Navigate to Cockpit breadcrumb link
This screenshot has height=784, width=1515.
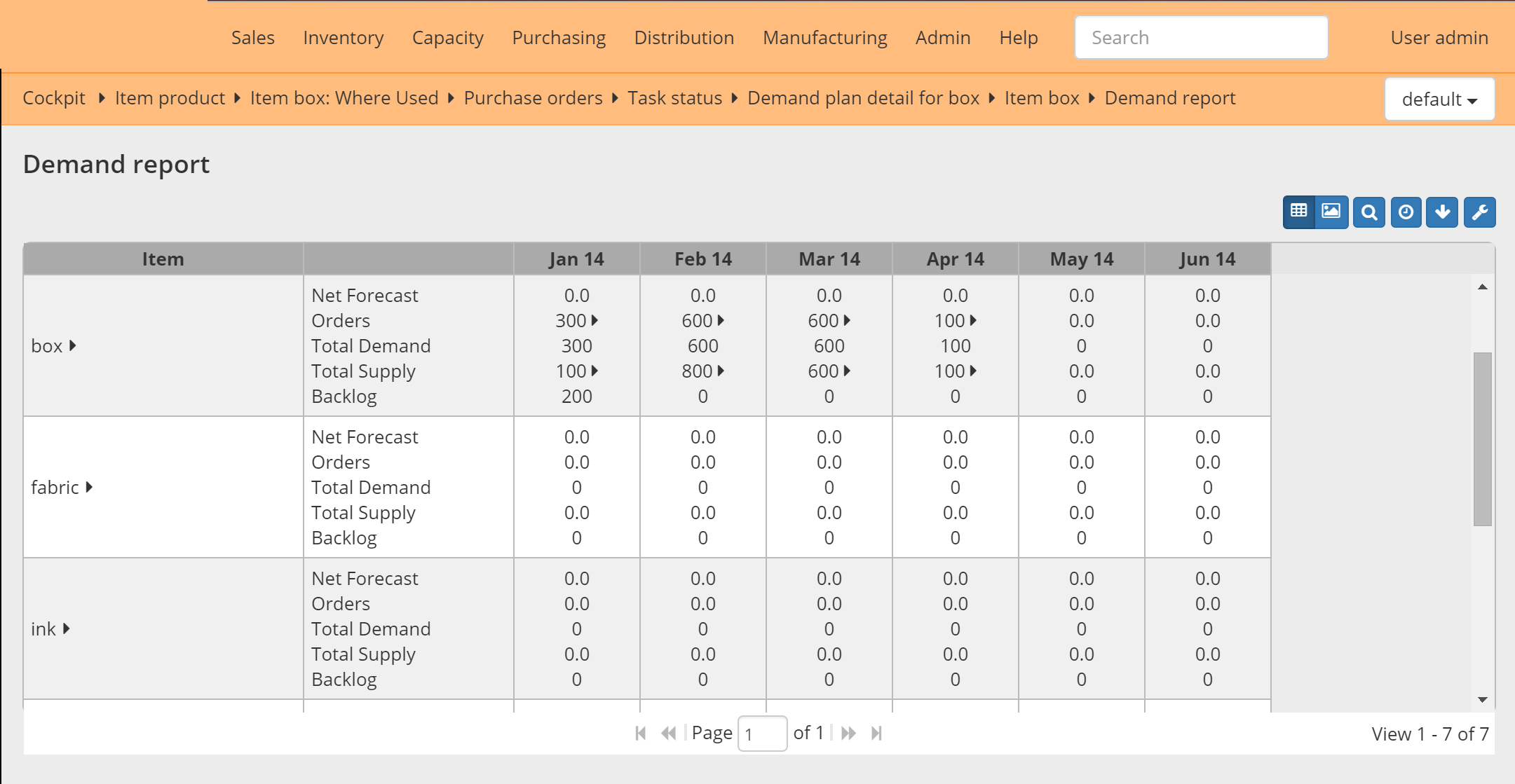[x=54, y=98]
